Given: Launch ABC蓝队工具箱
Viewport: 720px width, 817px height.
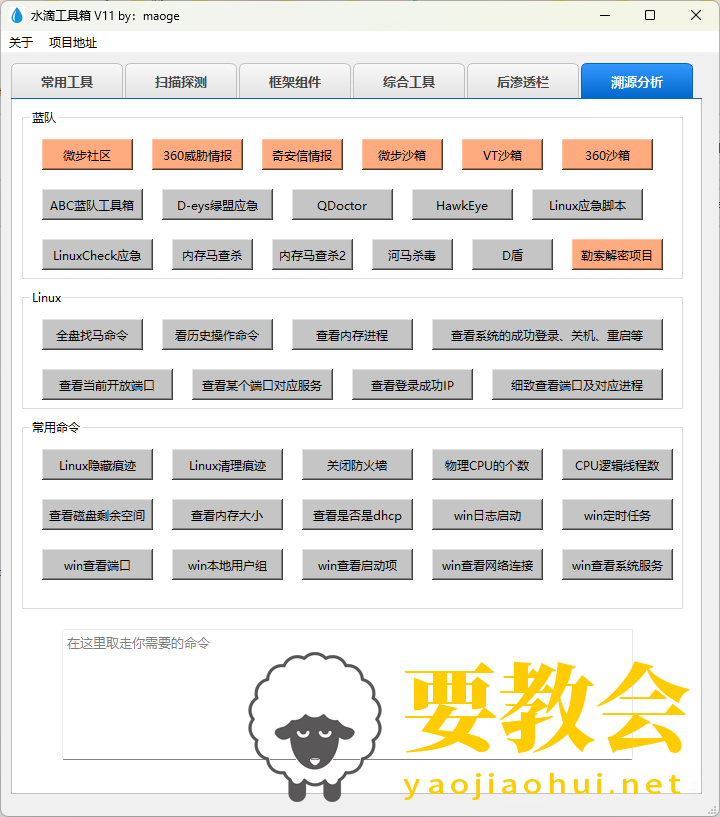Looking at the screenshot, I should click(92, 205).
